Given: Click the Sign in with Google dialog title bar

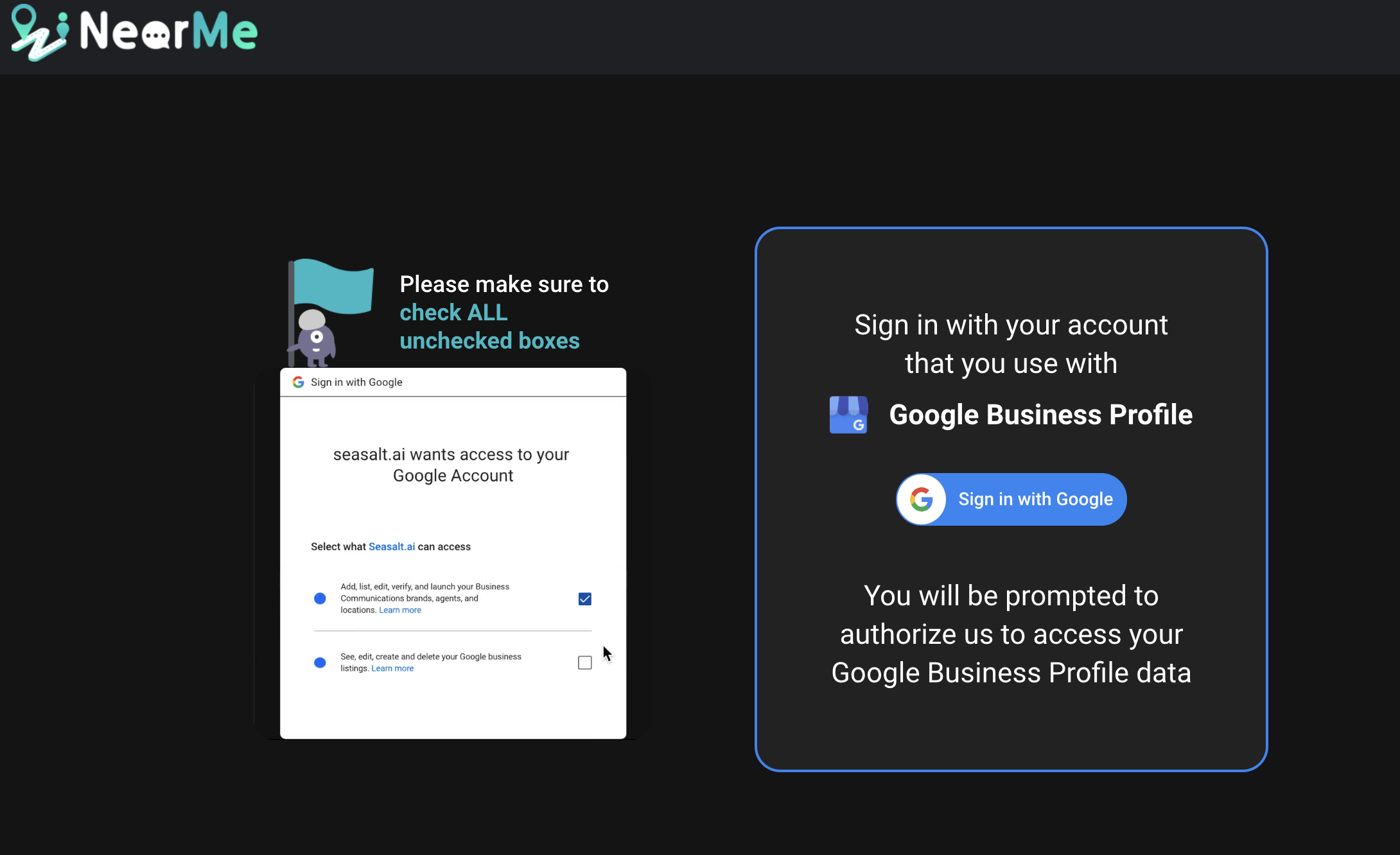Looking at the screenshot, I should click(356, 382).
